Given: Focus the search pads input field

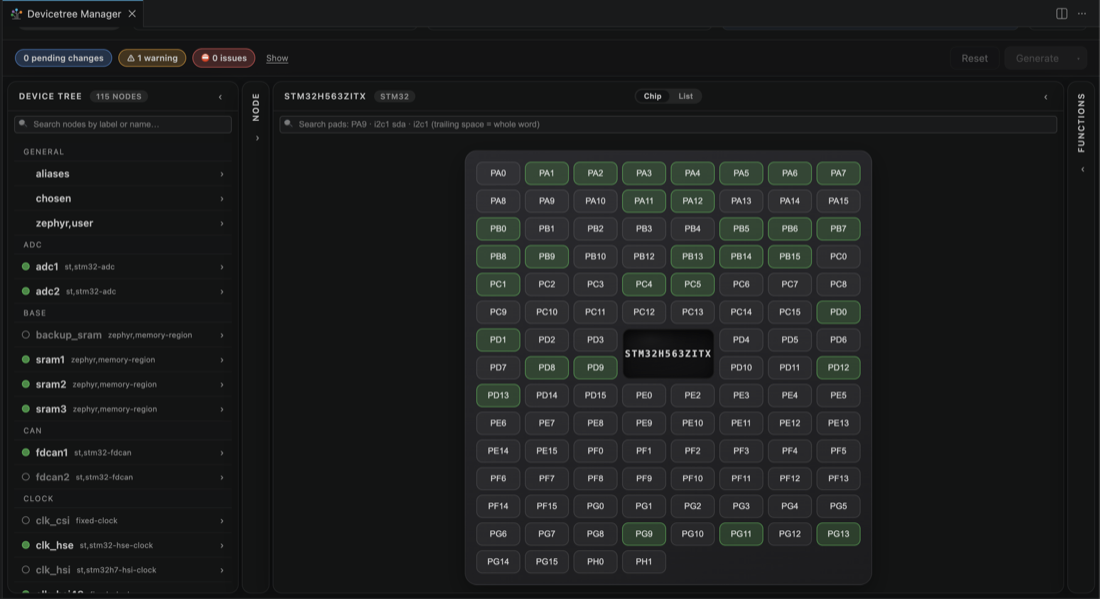Looking at the screenshot, I should [668, 124].
